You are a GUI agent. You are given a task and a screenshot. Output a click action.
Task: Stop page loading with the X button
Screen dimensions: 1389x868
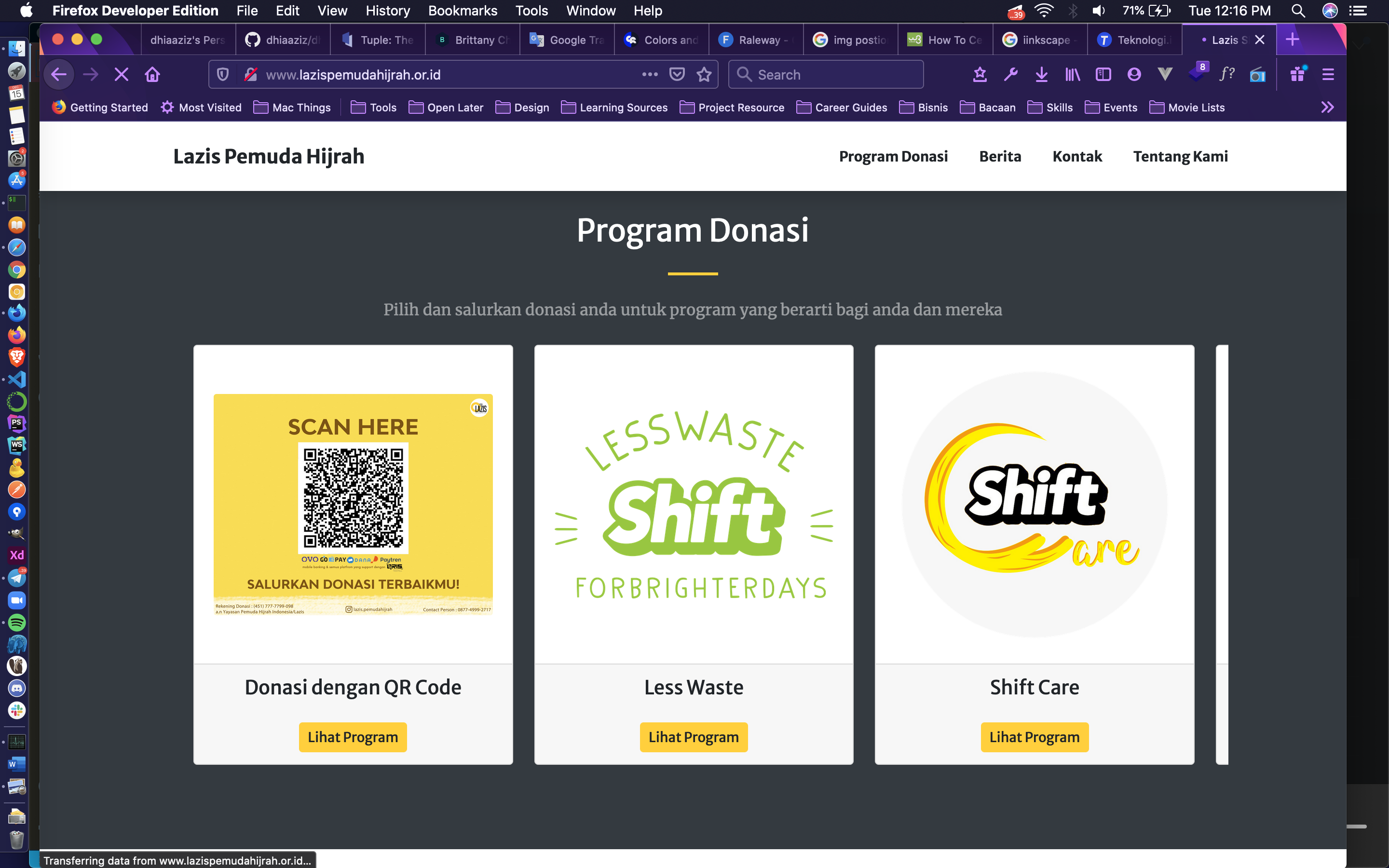click(121, 75)
